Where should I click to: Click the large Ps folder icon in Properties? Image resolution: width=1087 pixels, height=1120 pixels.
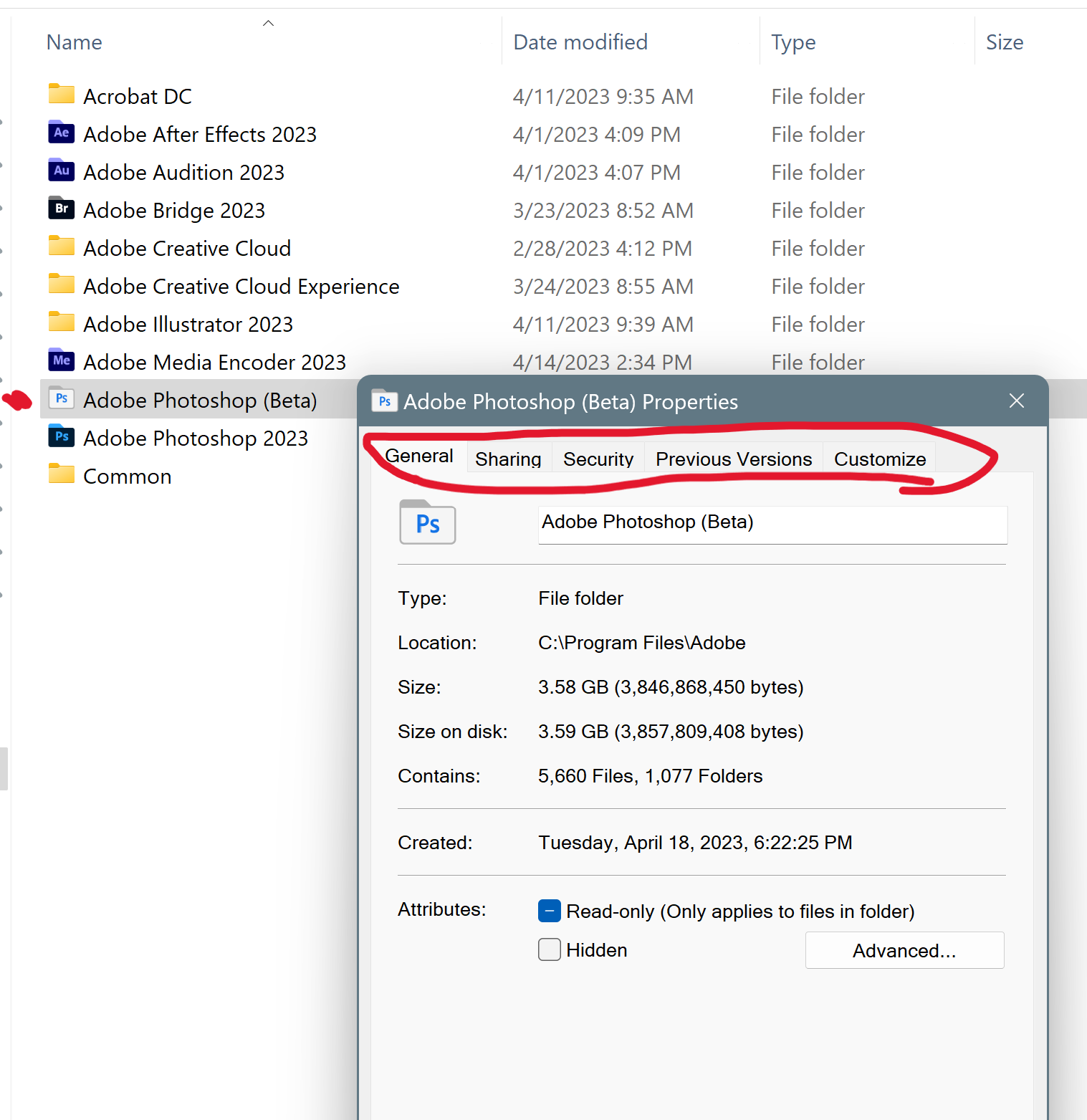click(428, 522)
